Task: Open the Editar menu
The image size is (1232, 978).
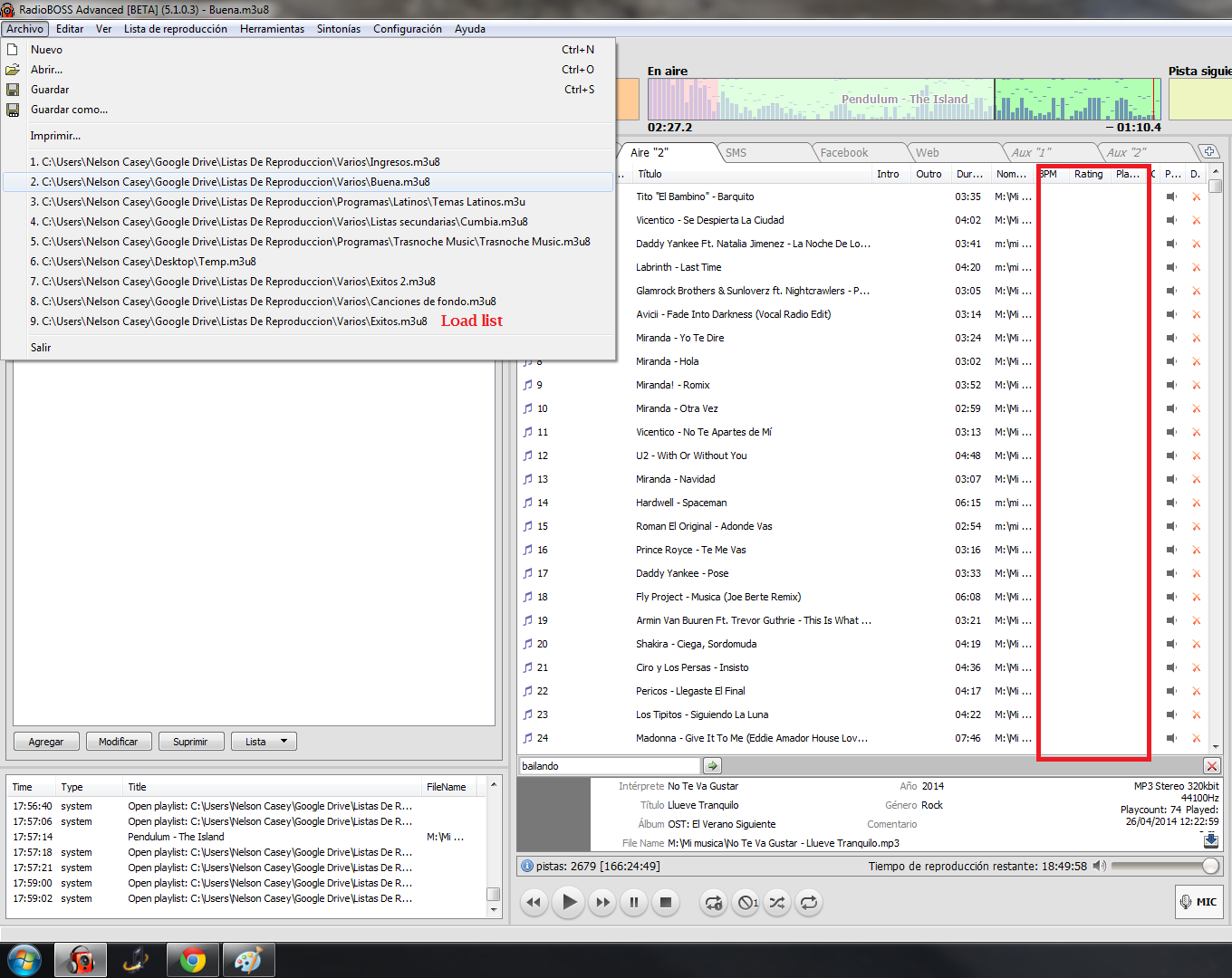Action: point(70,29)
